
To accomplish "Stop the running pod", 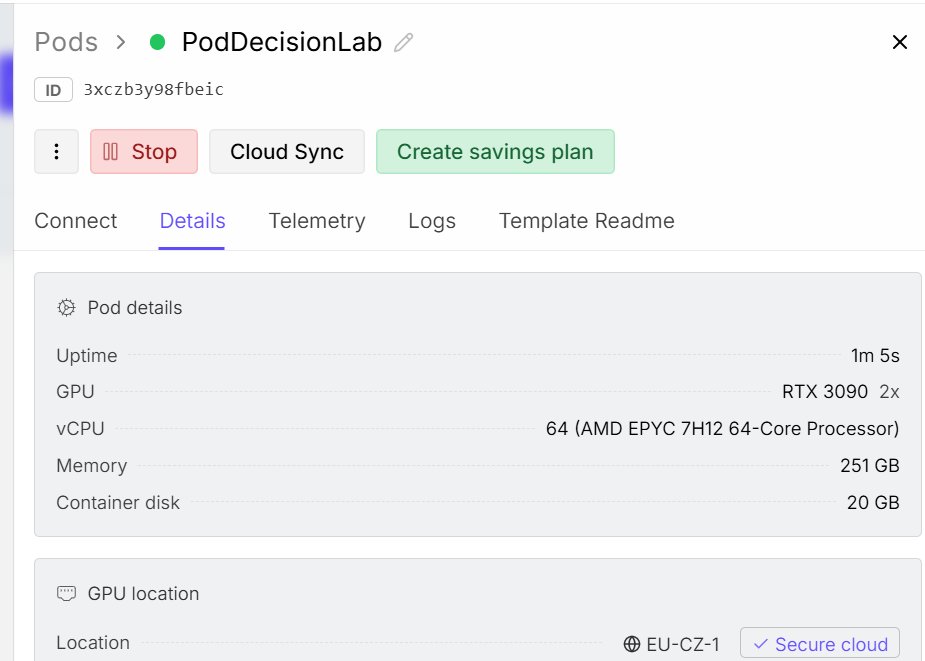I will 144,152.
